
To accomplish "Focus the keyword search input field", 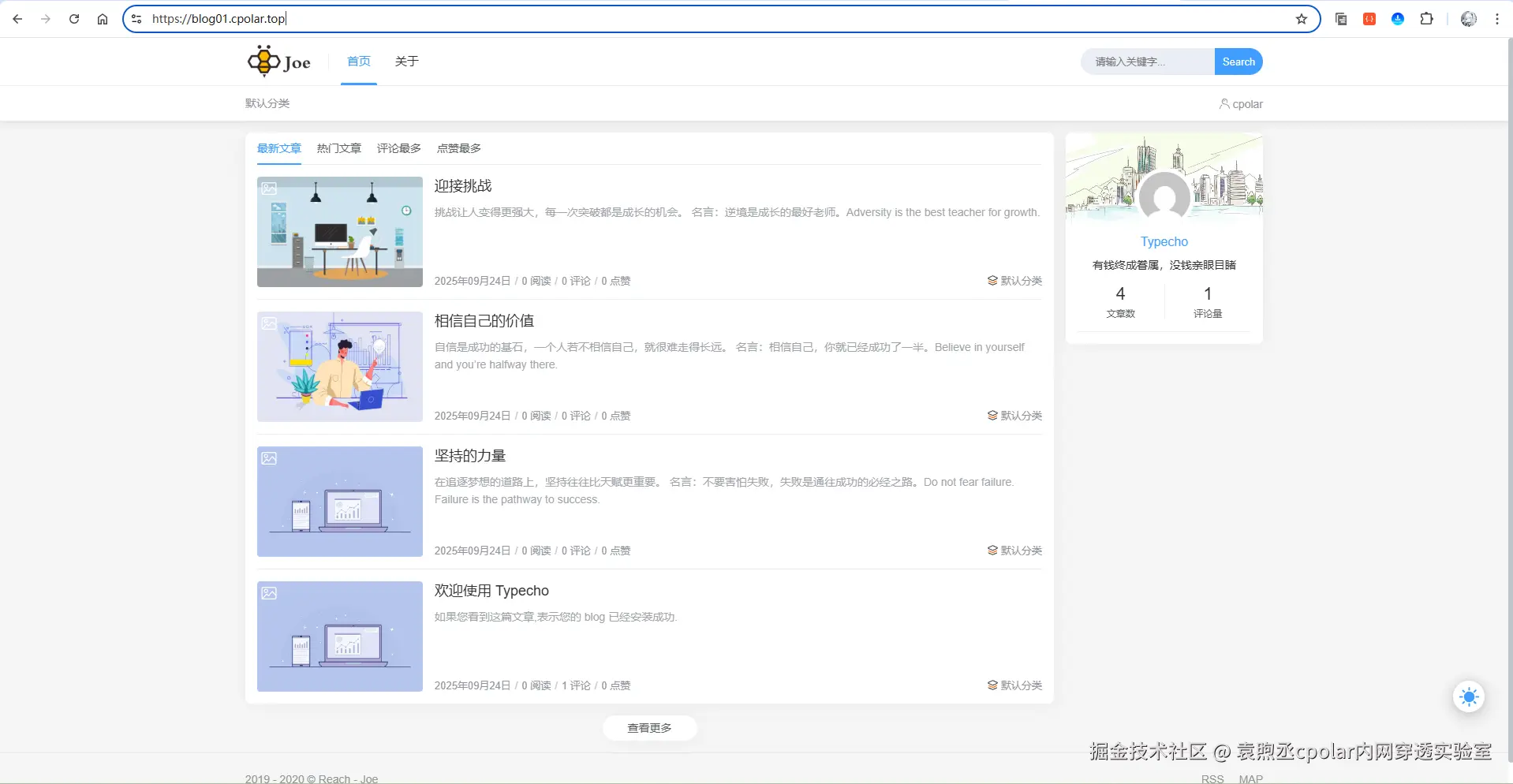I will [1146, 62].
